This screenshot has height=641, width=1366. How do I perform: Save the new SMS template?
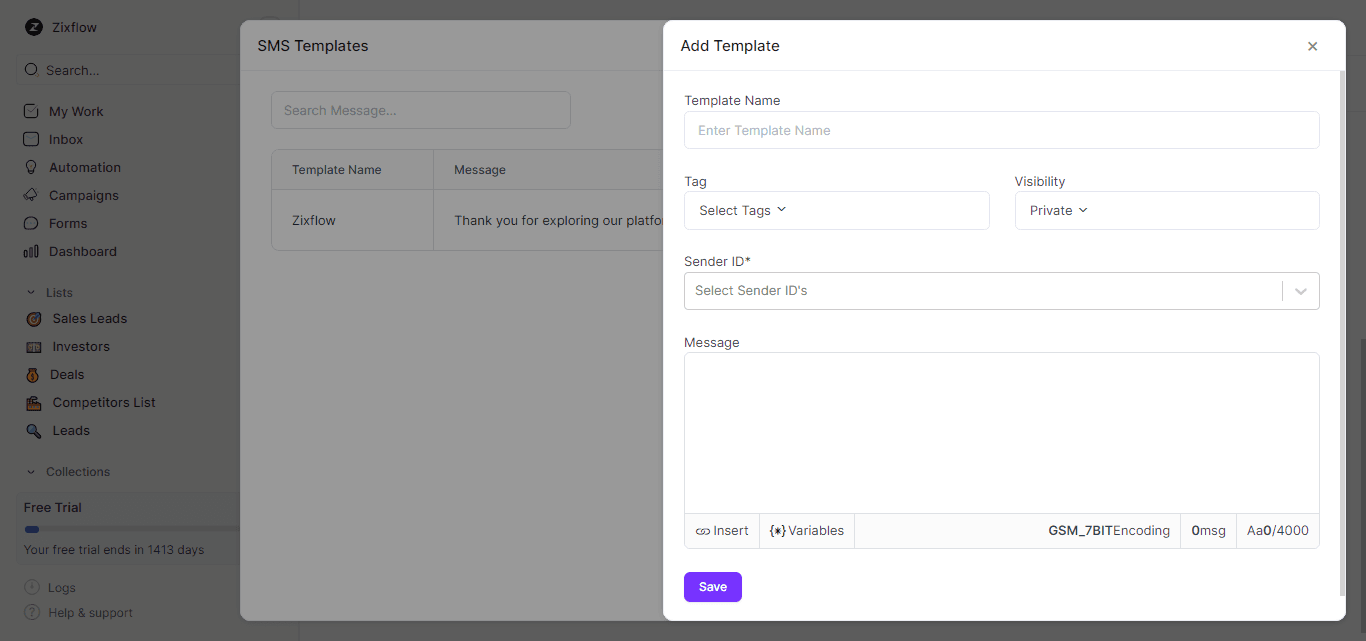pyautogui.click(x=712, y=587)
